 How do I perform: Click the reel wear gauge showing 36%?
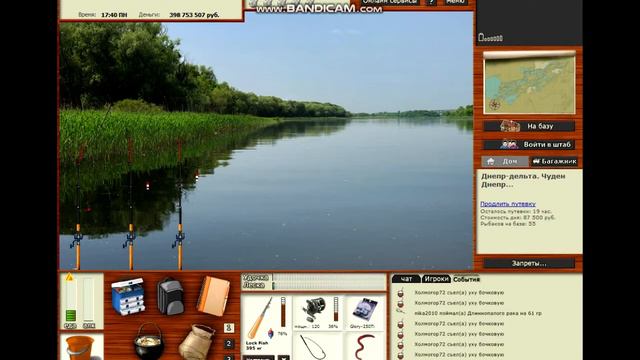[336, 309]
